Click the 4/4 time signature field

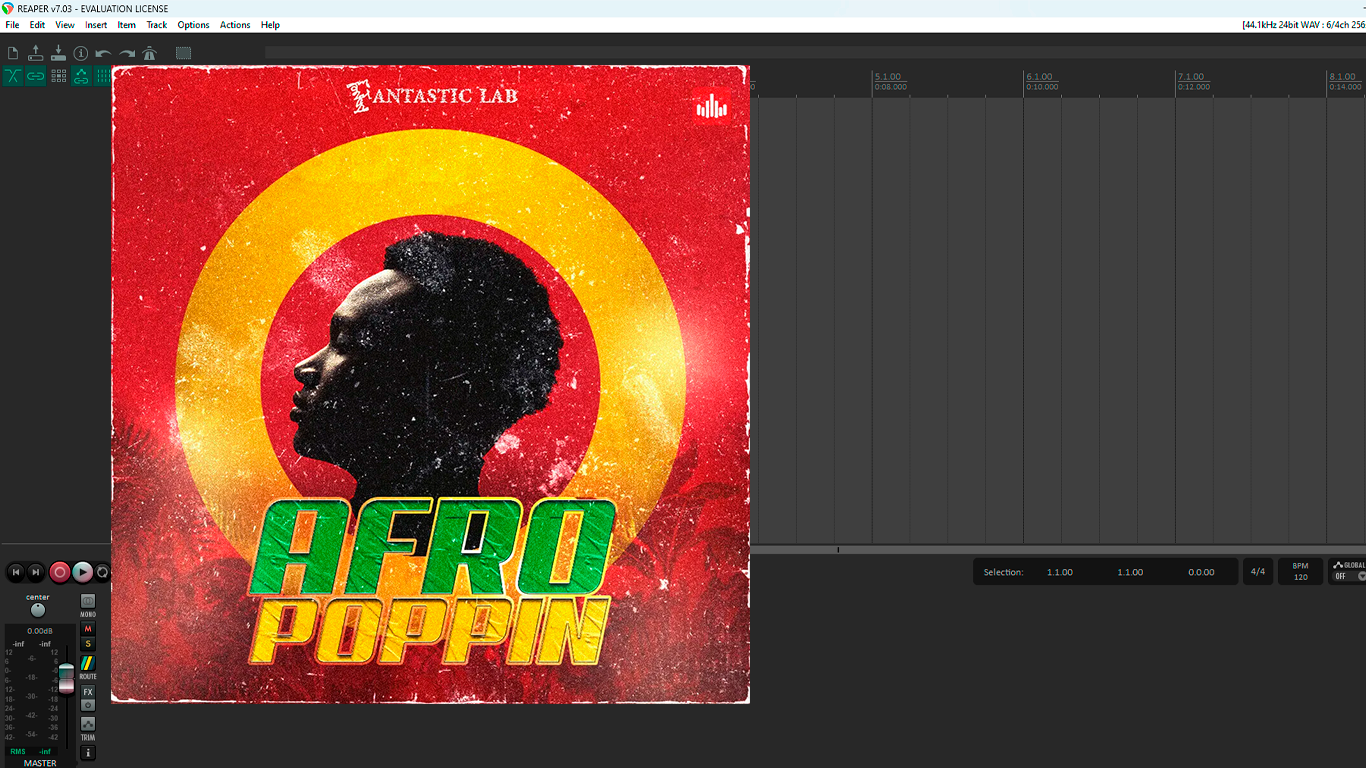pos(1258,572)
